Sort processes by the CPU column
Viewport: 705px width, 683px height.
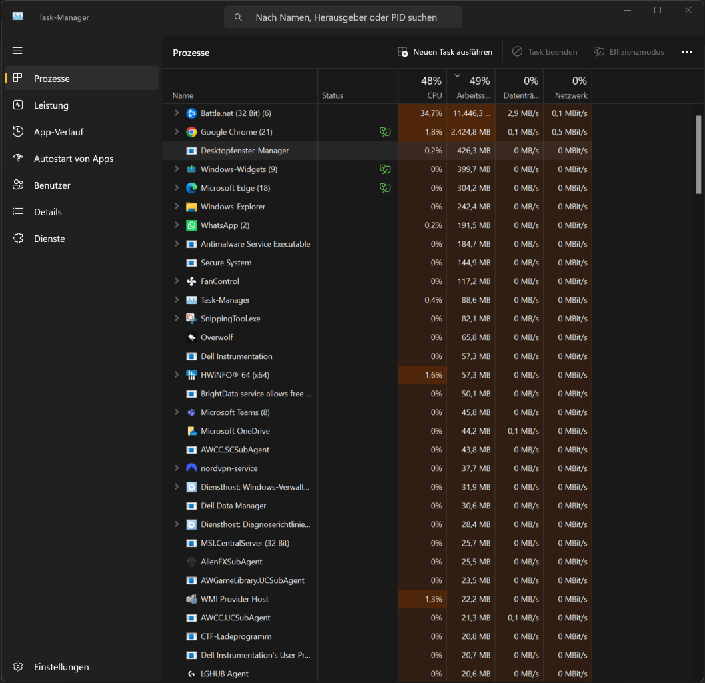pos(422,87)
